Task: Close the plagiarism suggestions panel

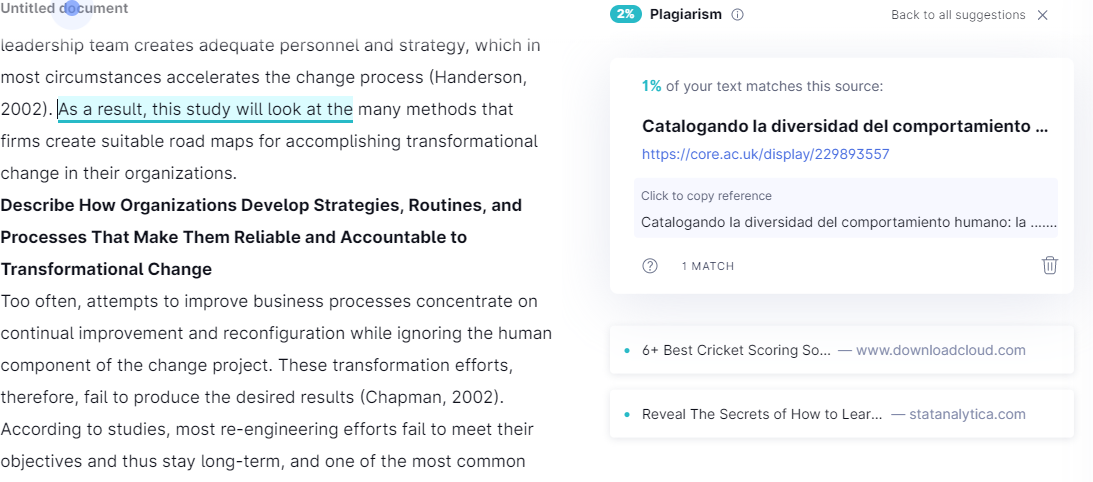Action: 1043,15
